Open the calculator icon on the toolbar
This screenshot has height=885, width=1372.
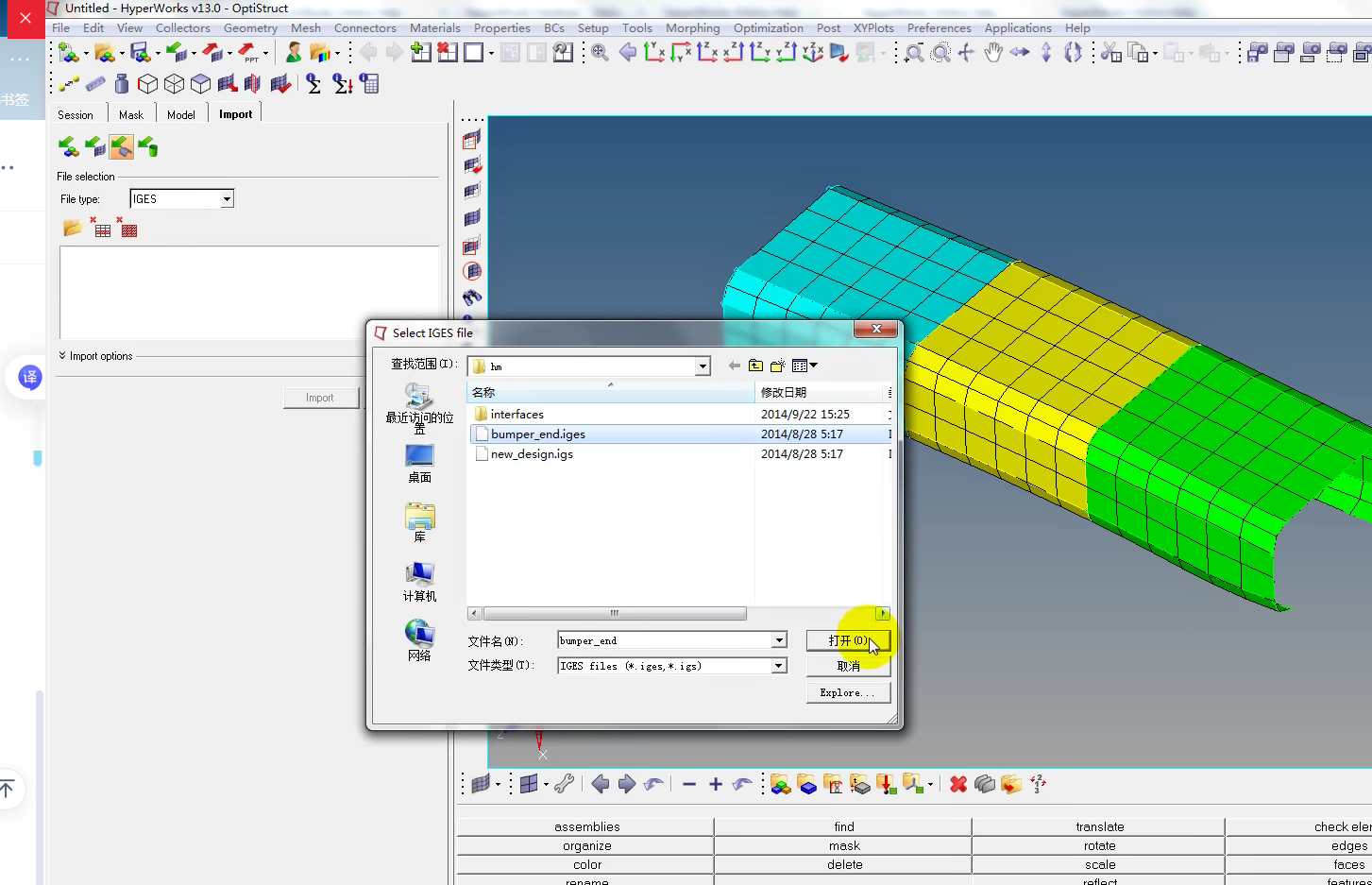[x=369, y=83]
